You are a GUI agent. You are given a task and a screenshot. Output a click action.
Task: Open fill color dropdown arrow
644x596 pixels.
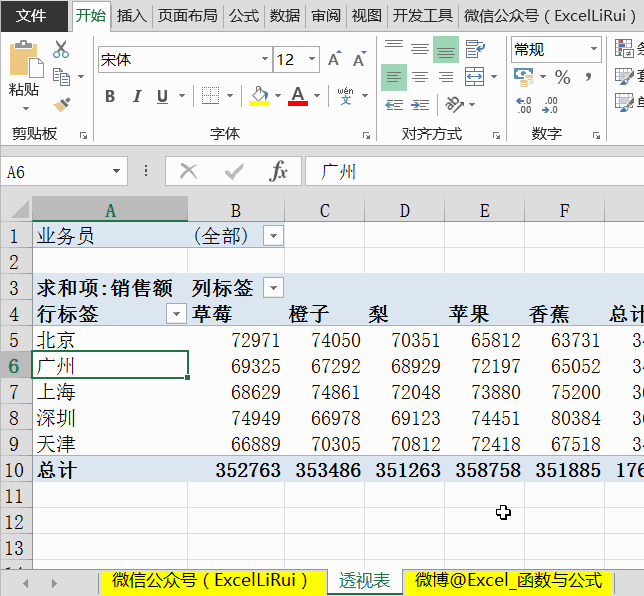click(x=278, y=96)
